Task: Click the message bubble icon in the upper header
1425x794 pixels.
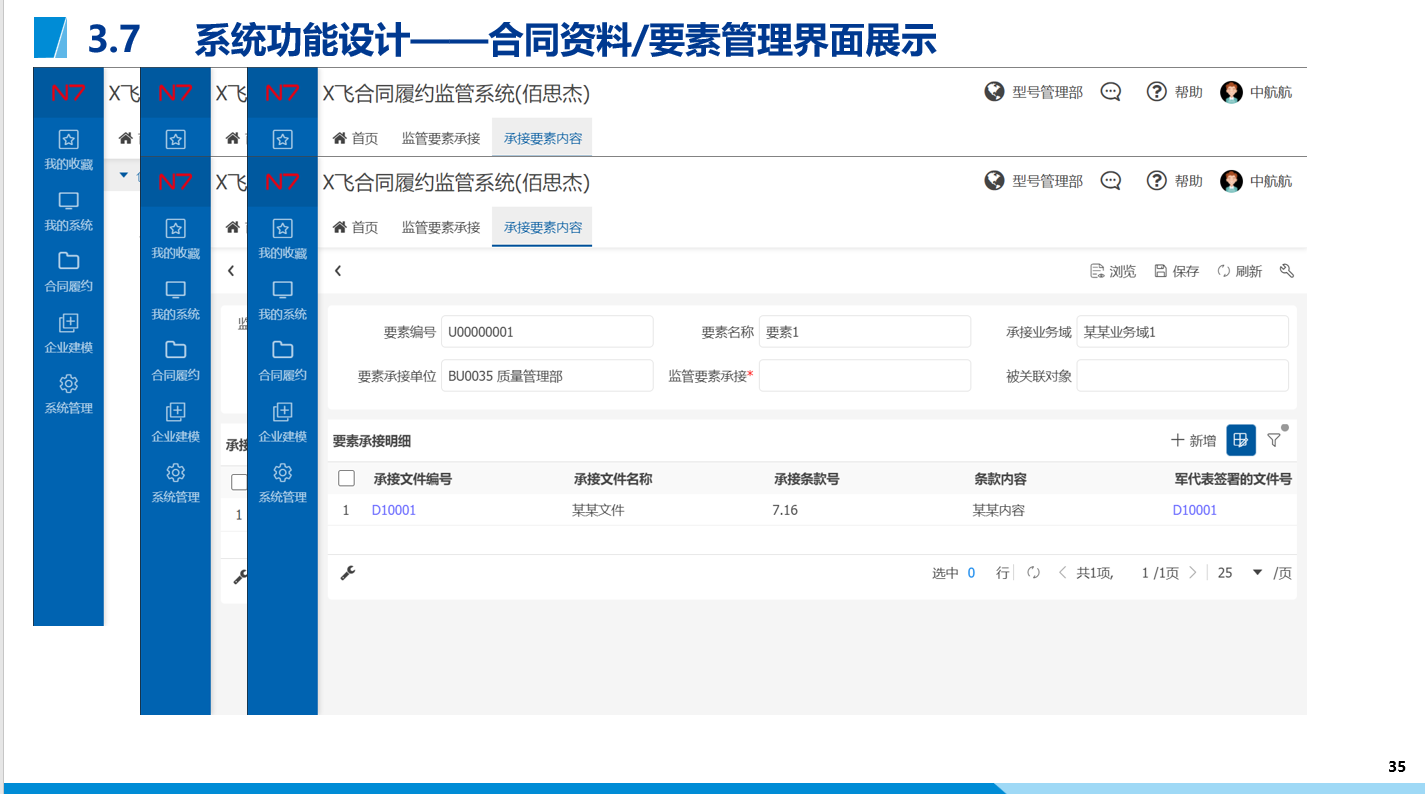Action: coord(1110,92)
